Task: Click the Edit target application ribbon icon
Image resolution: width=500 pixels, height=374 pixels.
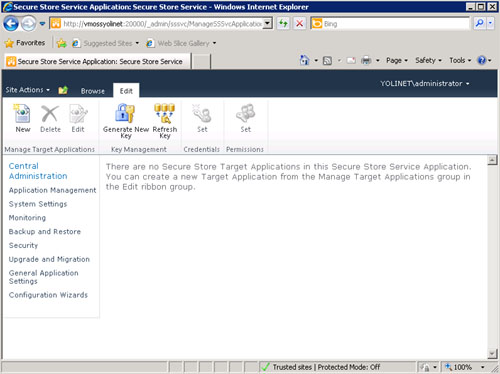Action: click(x=78, y=114)
